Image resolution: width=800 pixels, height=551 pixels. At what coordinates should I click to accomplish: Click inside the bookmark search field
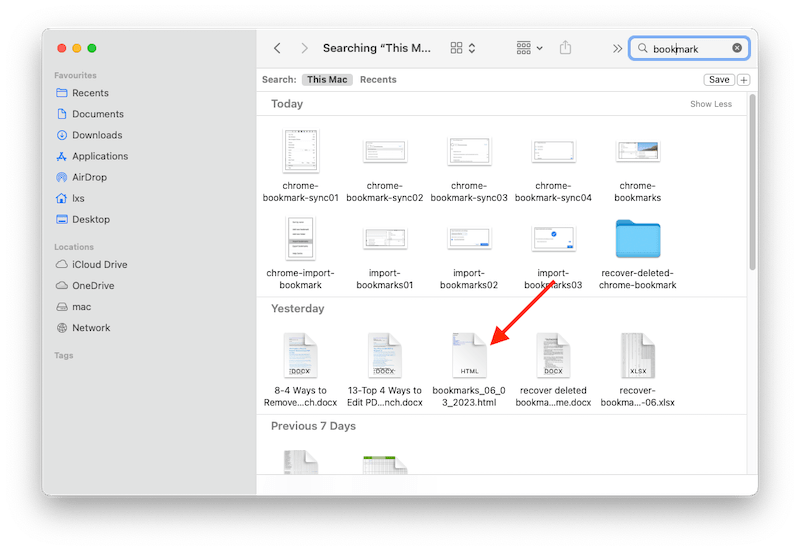tap(689, 48)
